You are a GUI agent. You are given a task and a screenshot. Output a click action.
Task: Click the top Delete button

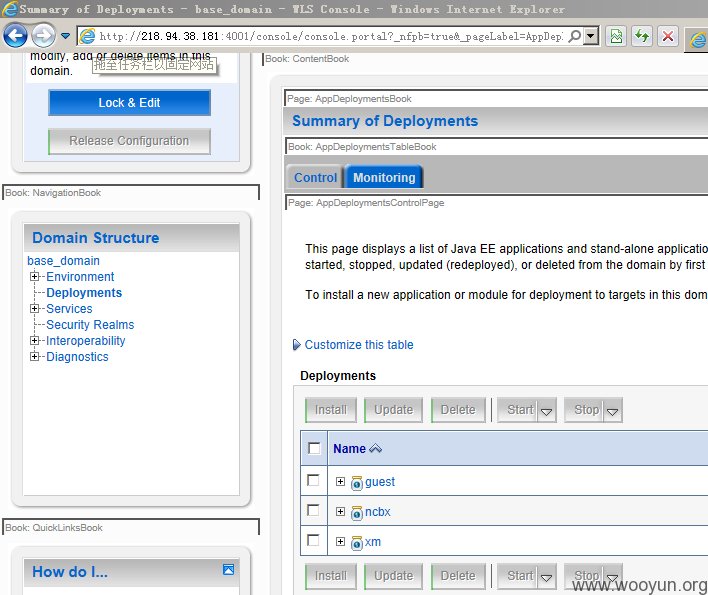click(458, 409)
